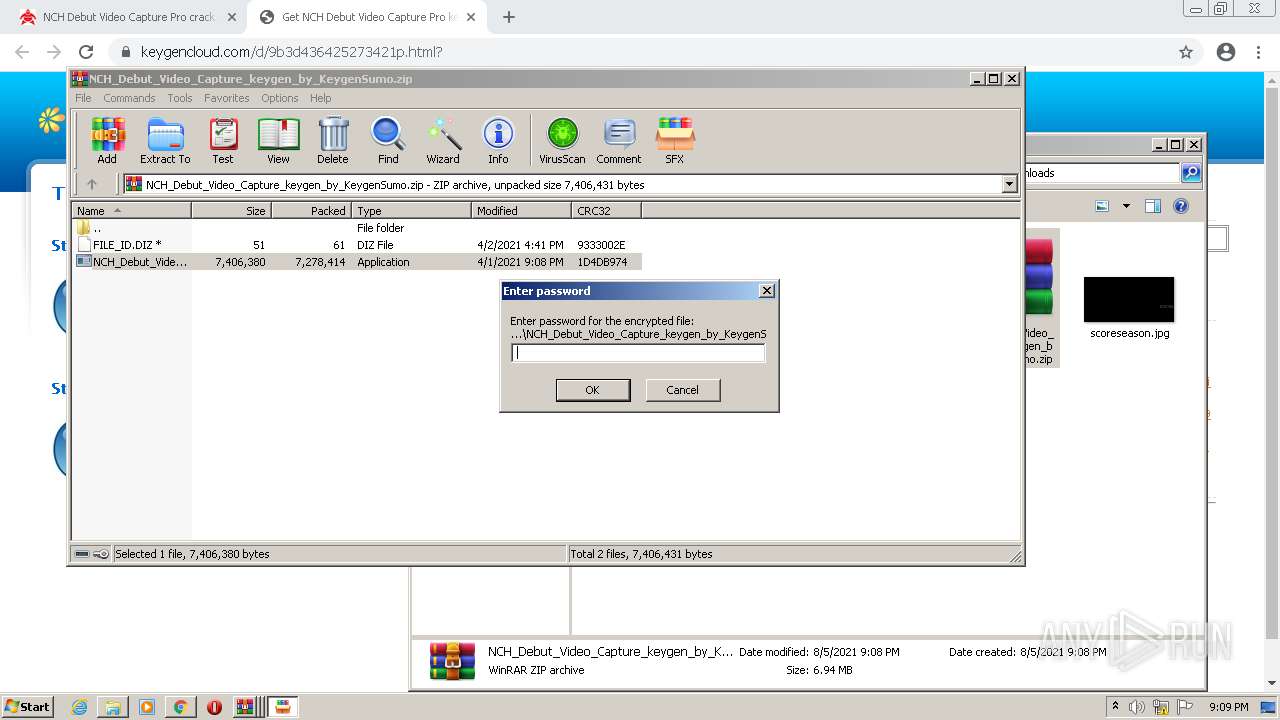Open the Help menu
Viewport: 1280px width, 720px height.
(320, 98)
